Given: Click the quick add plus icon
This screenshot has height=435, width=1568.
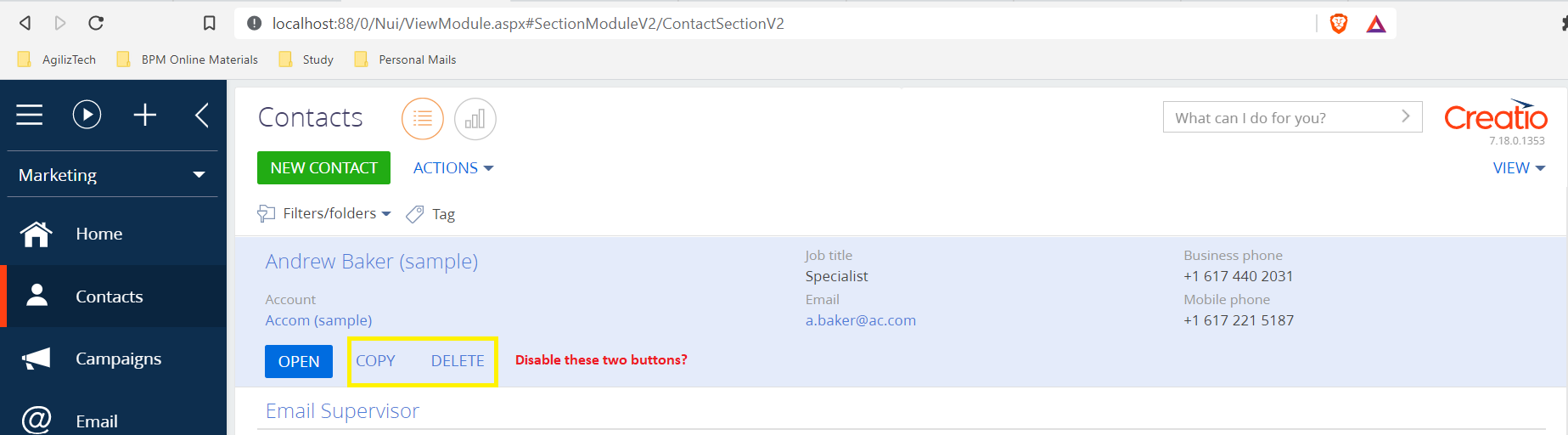Looking at the screenshot, I should click(x=145, y=115).
